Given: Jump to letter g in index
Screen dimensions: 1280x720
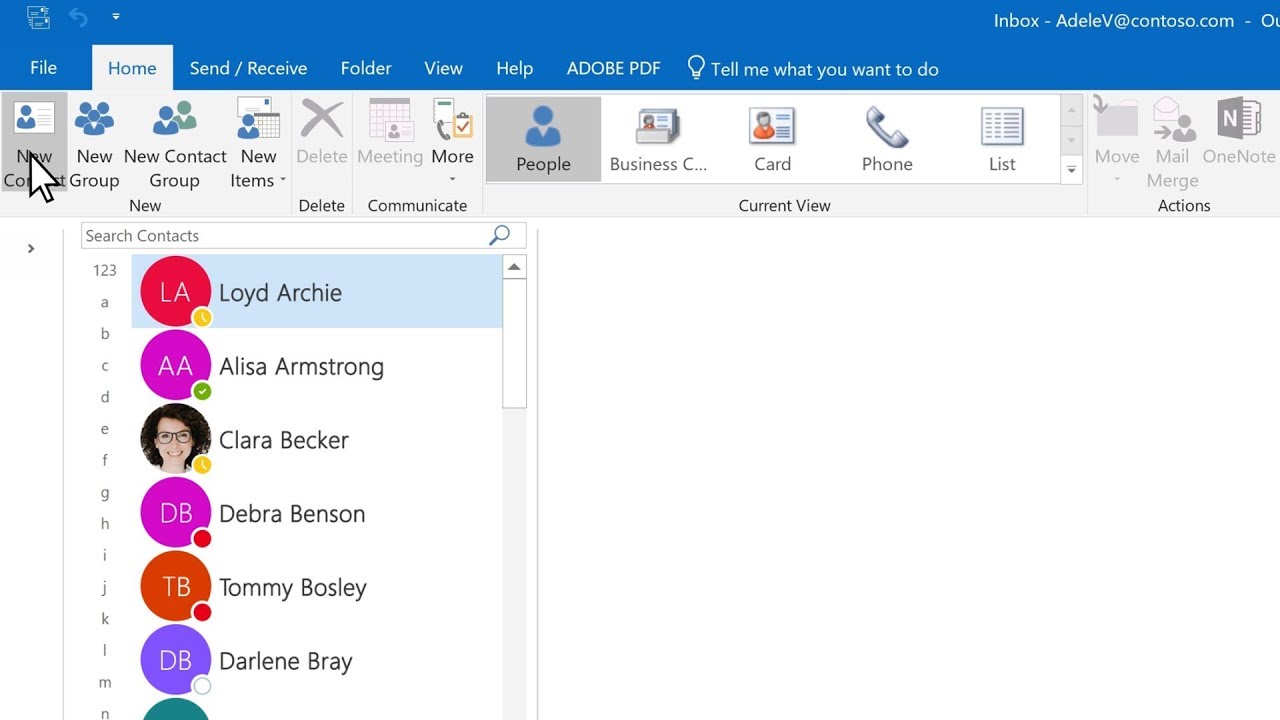Looking at the screenshot, I should [105, 492].
